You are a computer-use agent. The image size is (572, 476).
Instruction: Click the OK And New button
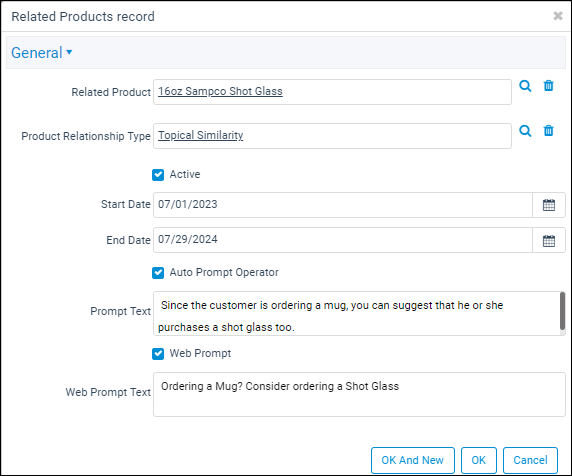(x=413, y=460)
